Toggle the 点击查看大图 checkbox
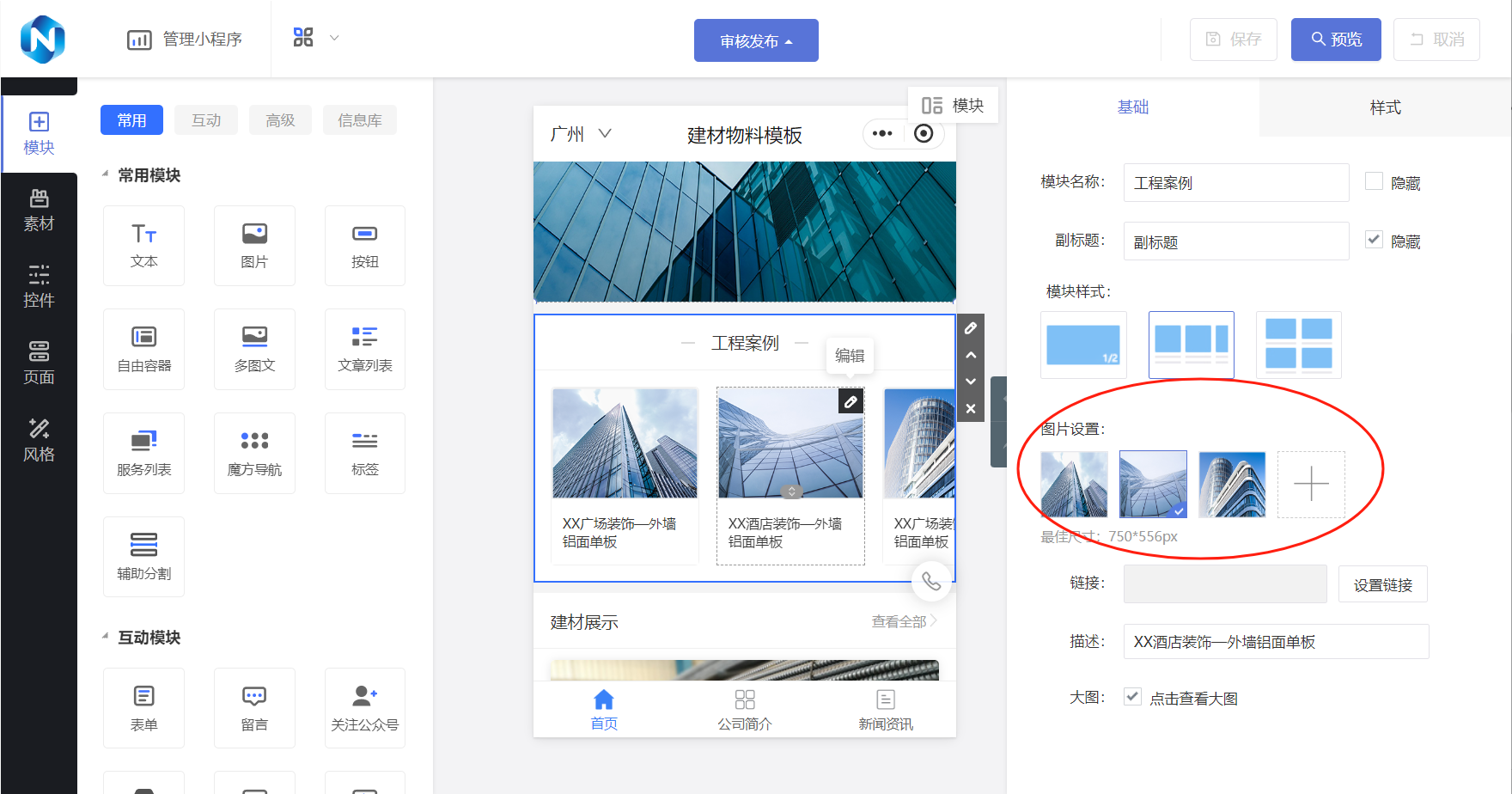The height and width of the screenshot is (794, 1512). coord(1133,697)
